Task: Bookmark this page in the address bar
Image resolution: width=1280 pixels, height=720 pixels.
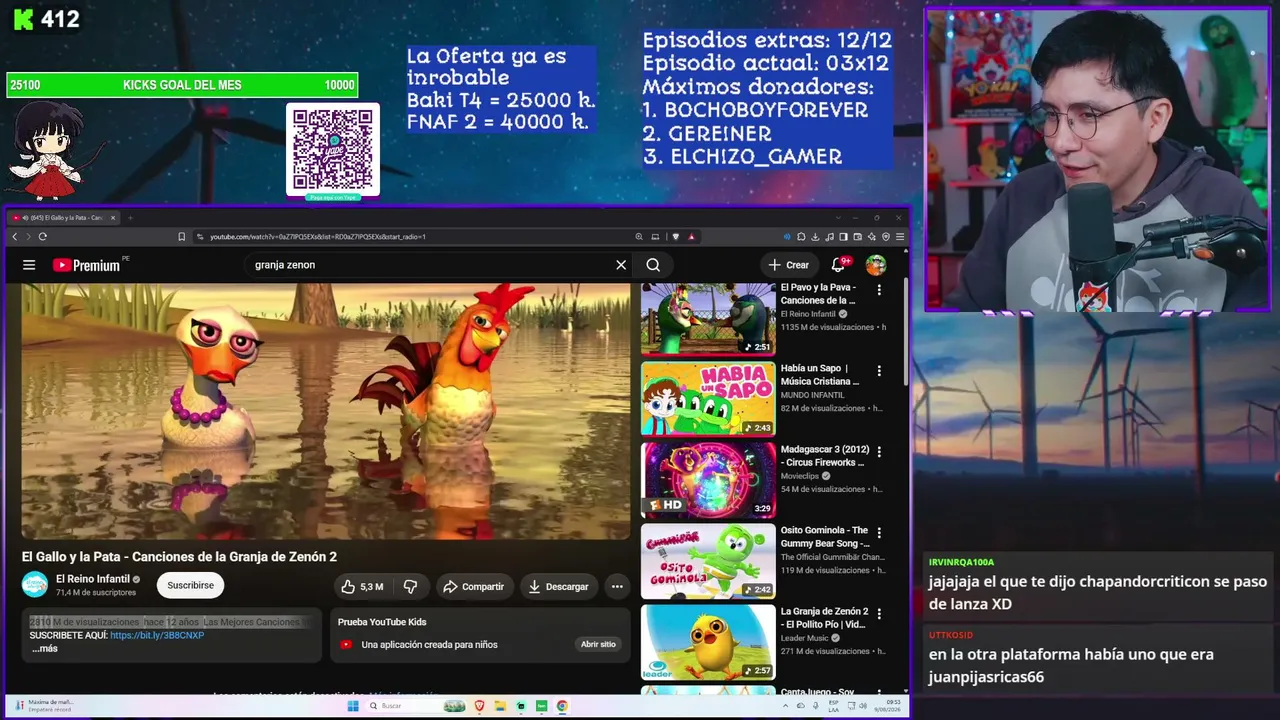Action: [x=181, y=237]
